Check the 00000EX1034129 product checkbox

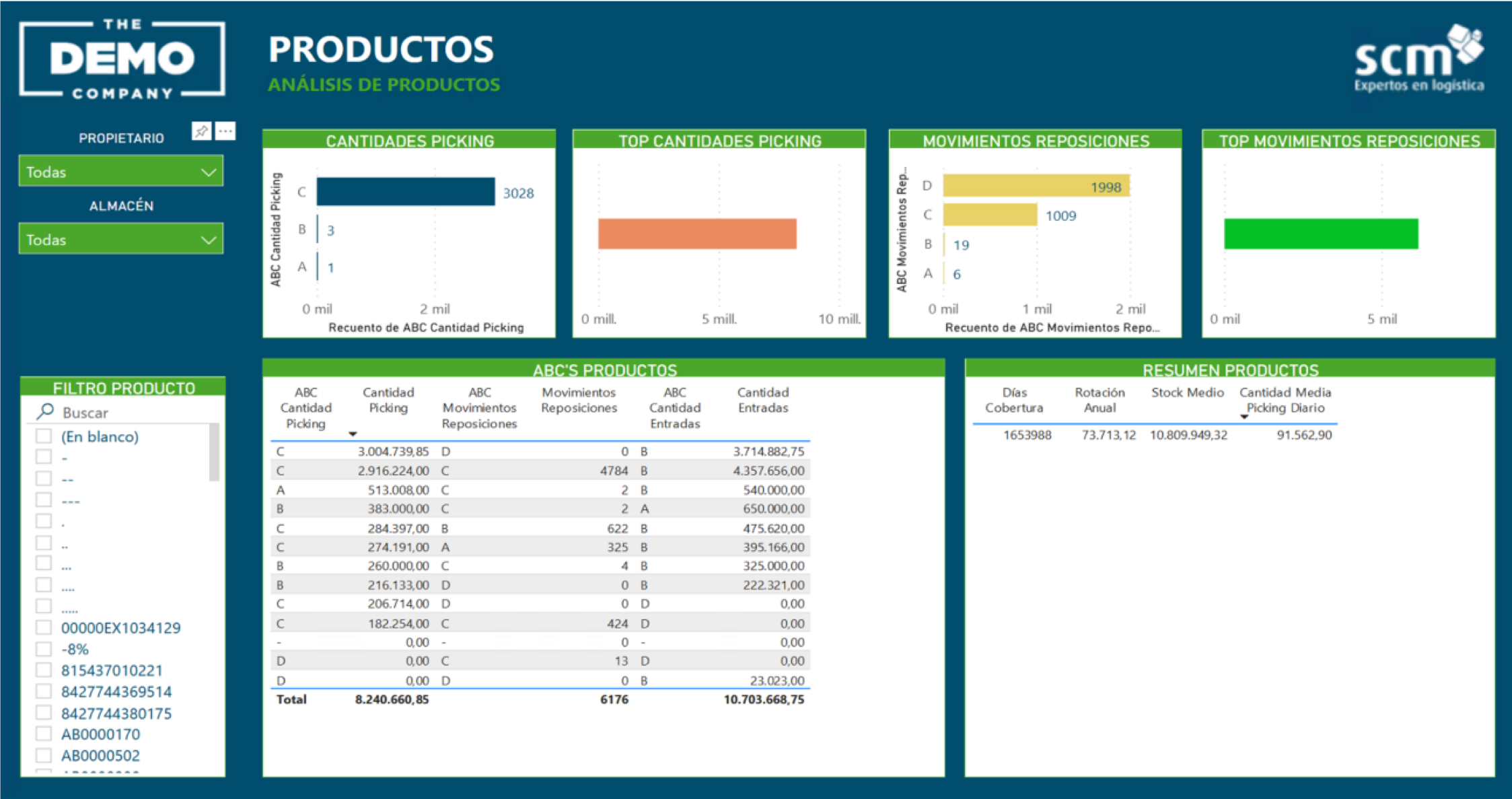click(44, 627)
